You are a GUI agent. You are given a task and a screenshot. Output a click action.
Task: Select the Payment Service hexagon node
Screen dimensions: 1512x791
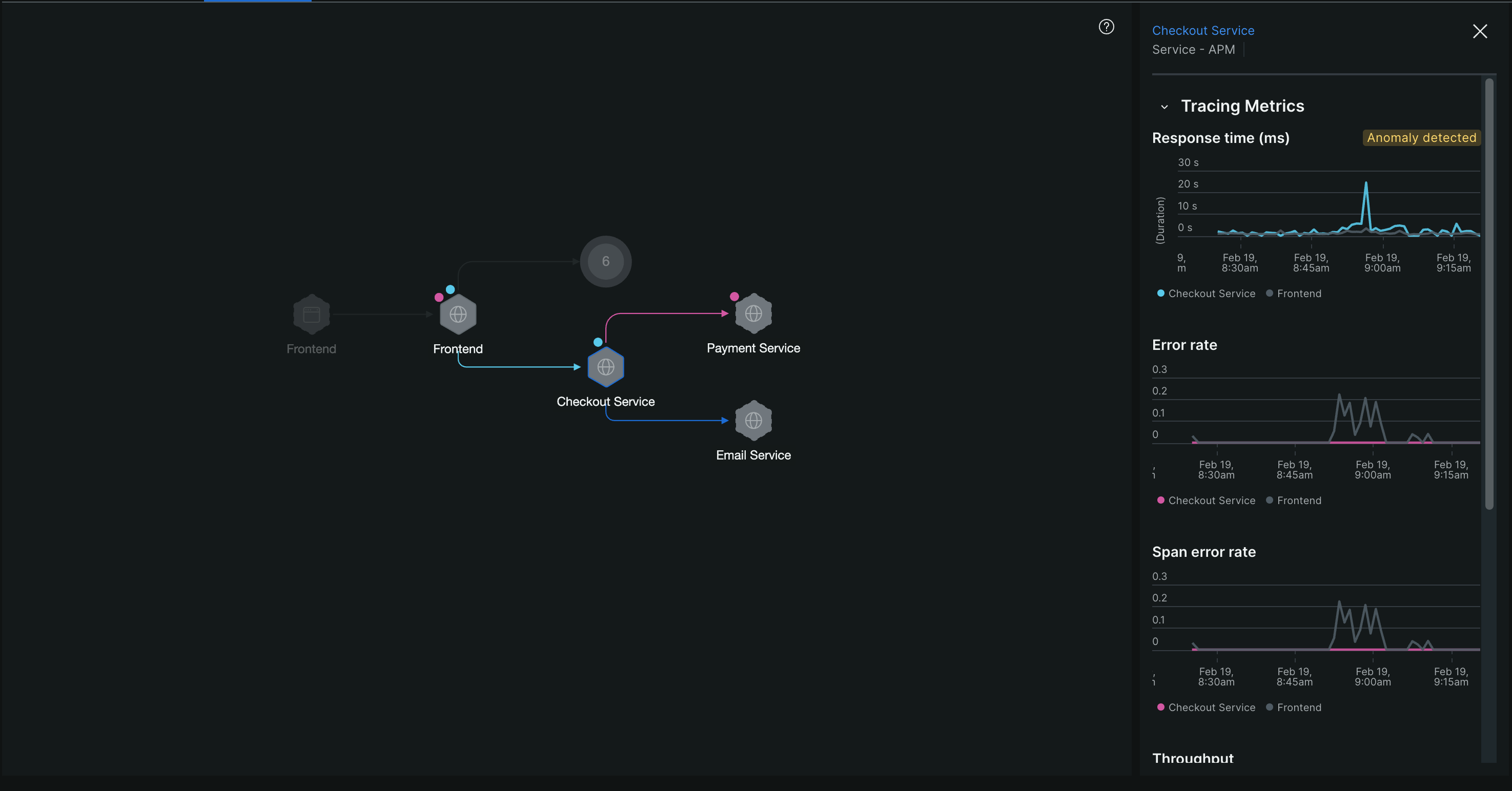click(x=753, y=314)
